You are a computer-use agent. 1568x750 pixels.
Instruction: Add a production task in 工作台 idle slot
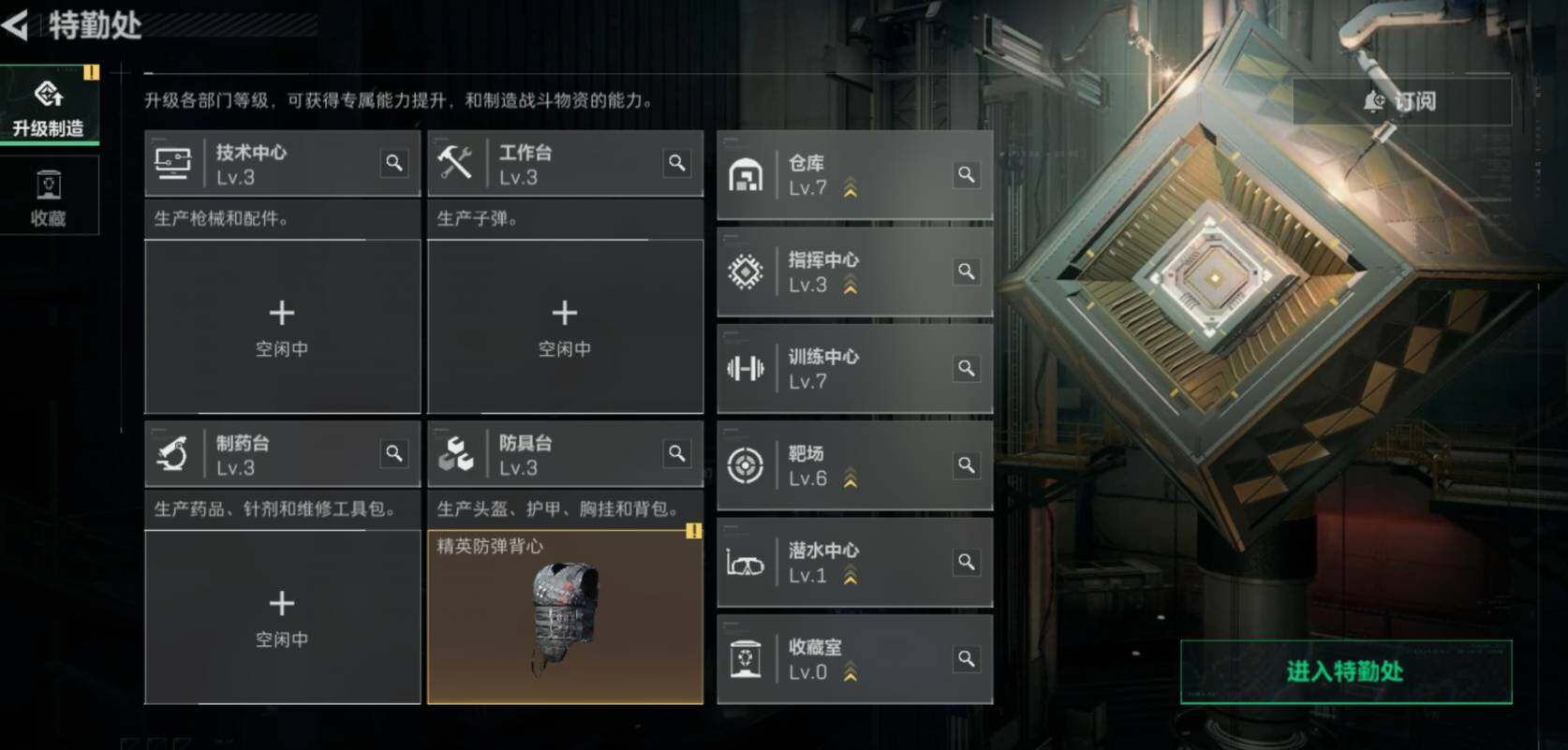click(565, 327)
